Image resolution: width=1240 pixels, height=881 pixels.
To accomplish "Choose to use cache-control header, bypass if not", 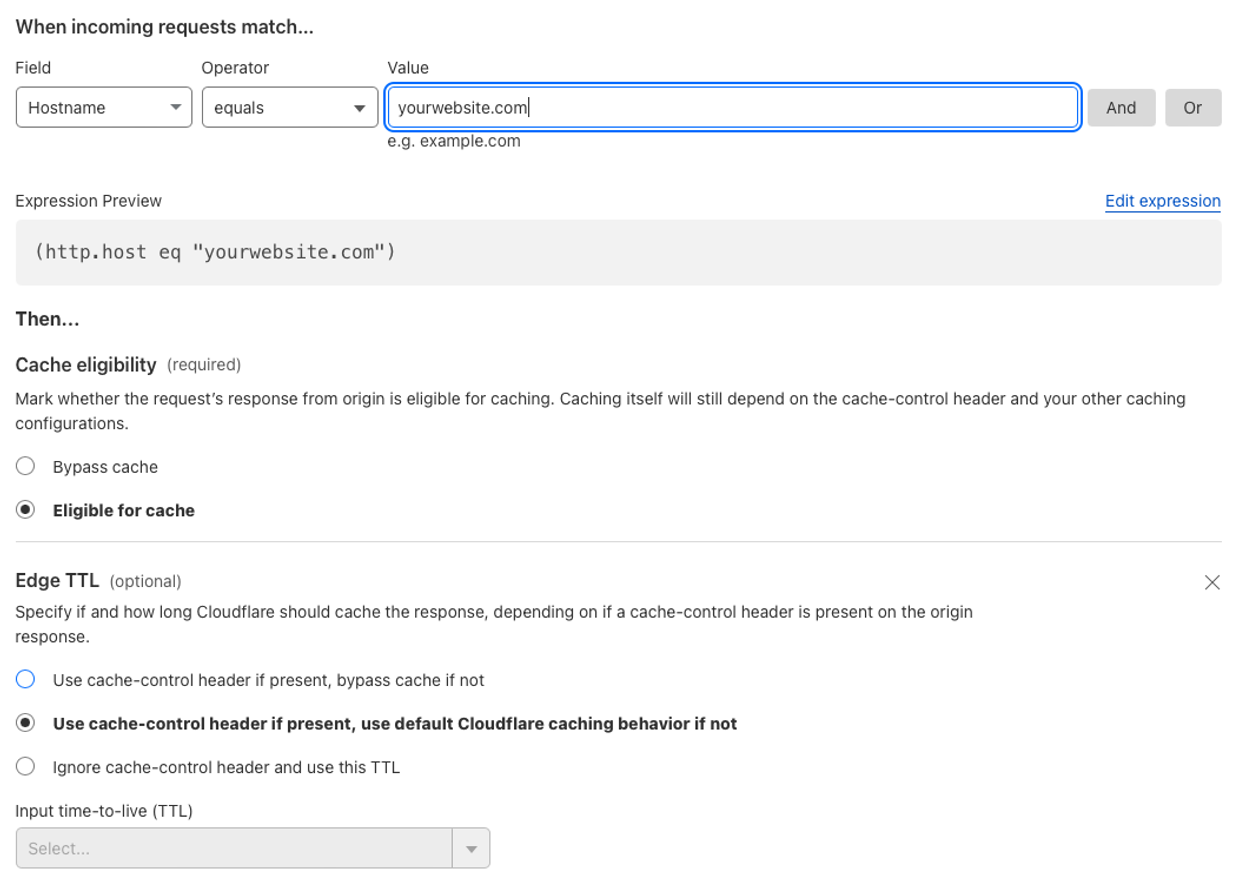I will (x=24, y=679).
